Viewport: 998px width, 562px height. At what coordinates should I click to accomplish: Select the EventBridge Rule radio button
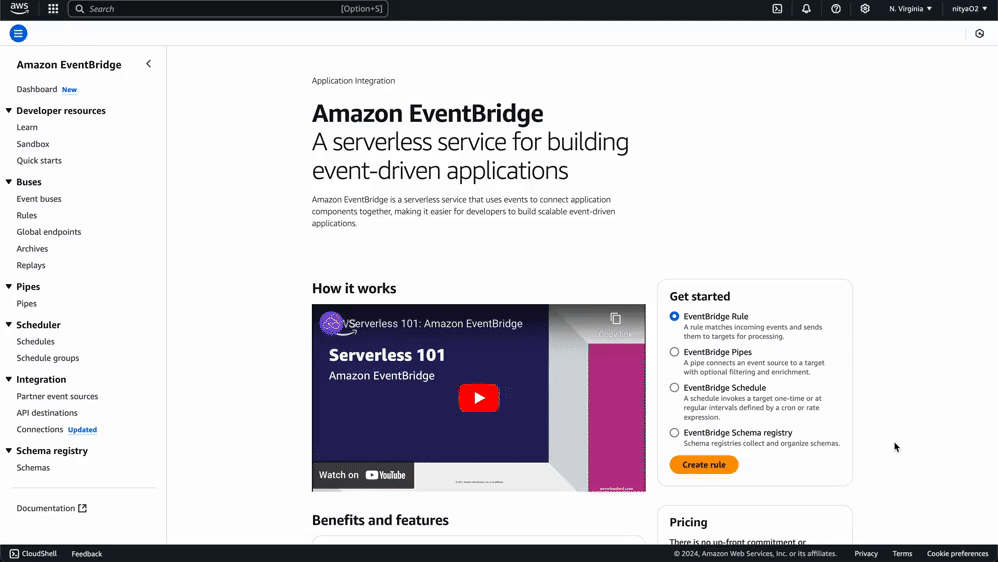(x=674, y=316)
